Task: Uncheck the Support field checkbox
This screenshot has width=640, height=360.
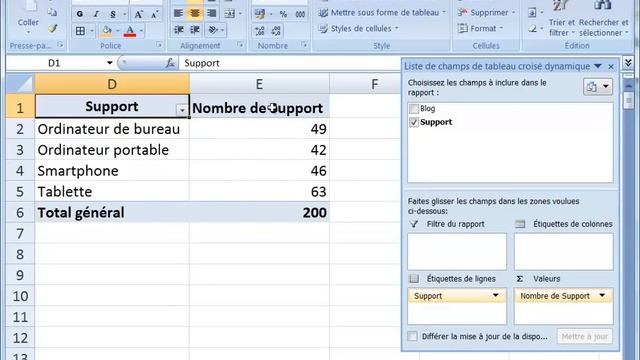Action: 414,122
